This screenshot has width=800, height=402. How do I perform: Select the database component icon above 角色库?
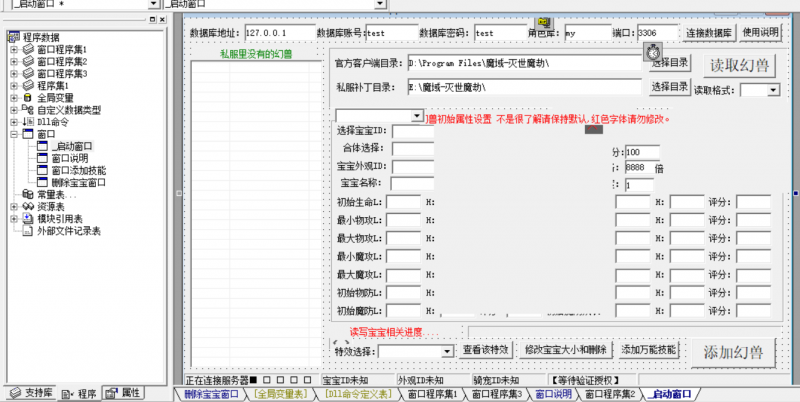point(544,22)
